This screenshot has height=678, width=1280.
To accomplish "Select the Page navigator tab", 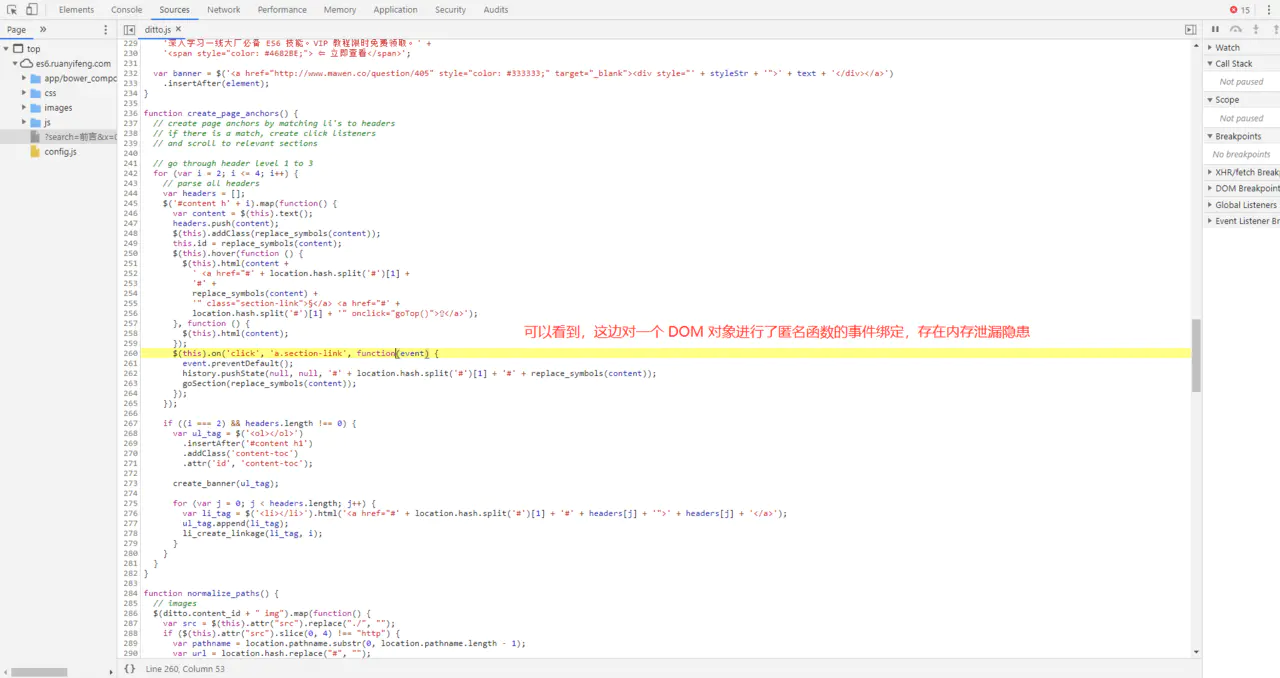I will 17,30.
